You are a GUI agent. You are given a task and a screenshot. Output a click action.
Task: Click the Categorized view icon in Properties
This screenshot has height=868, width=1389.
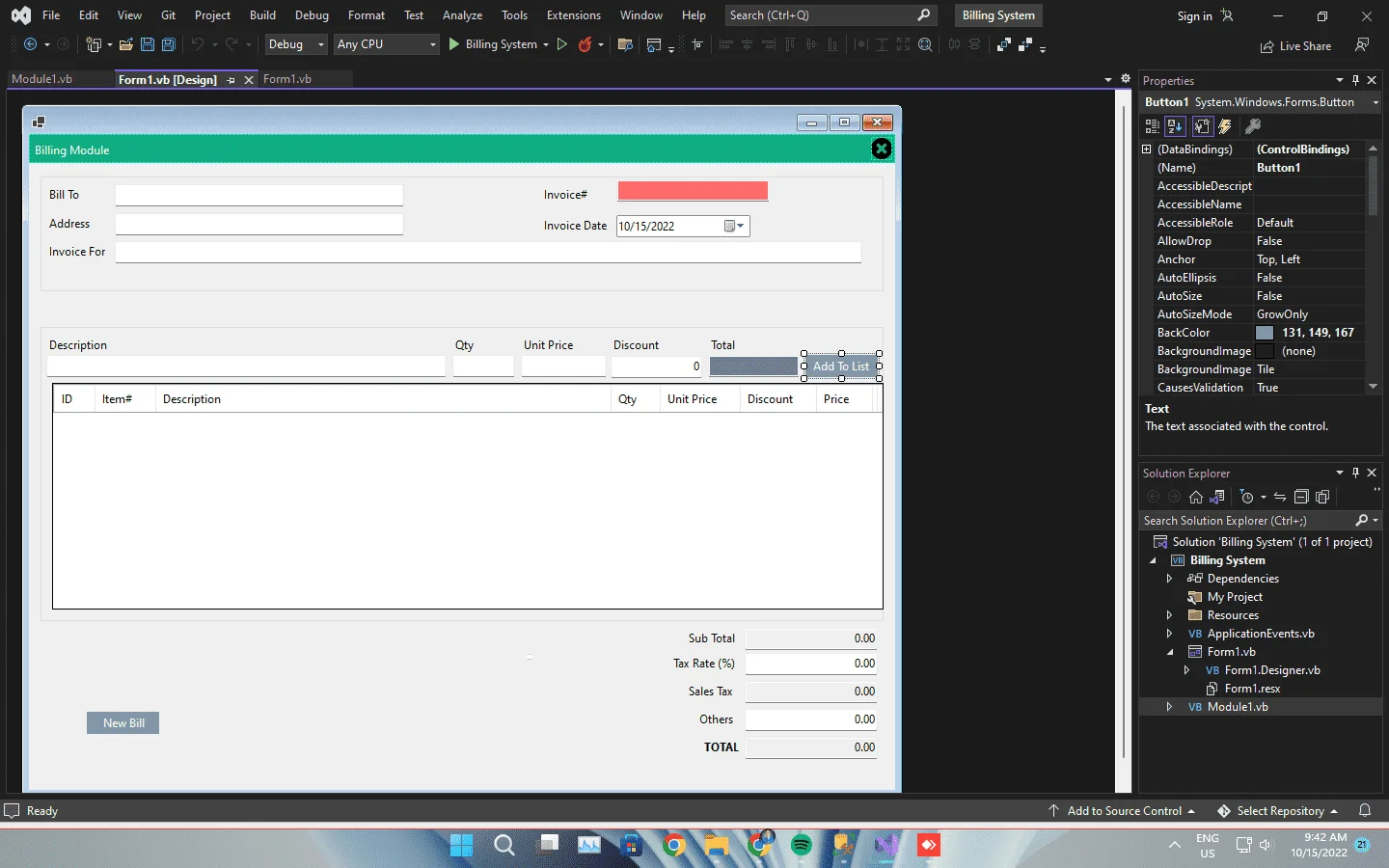click(1152, 126)
